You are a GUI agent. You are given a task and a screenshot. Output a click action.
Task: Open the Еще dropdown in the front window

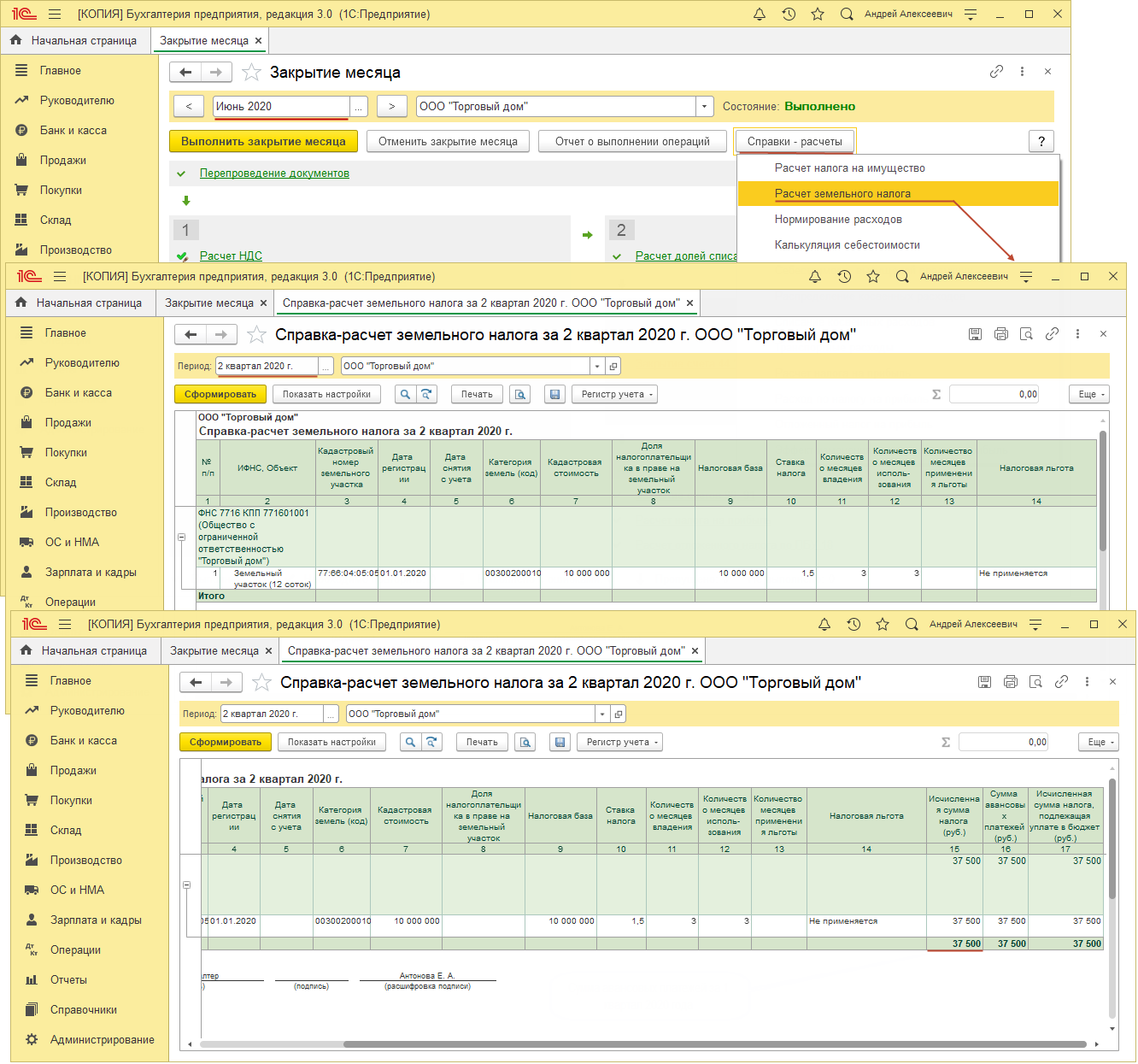tap(1099, 743)
